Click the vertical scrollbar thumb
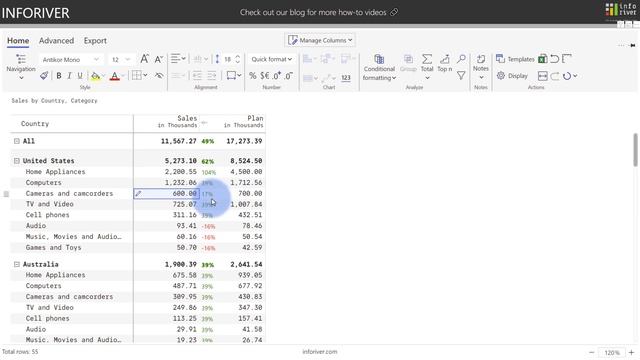 tap(636, 150)
